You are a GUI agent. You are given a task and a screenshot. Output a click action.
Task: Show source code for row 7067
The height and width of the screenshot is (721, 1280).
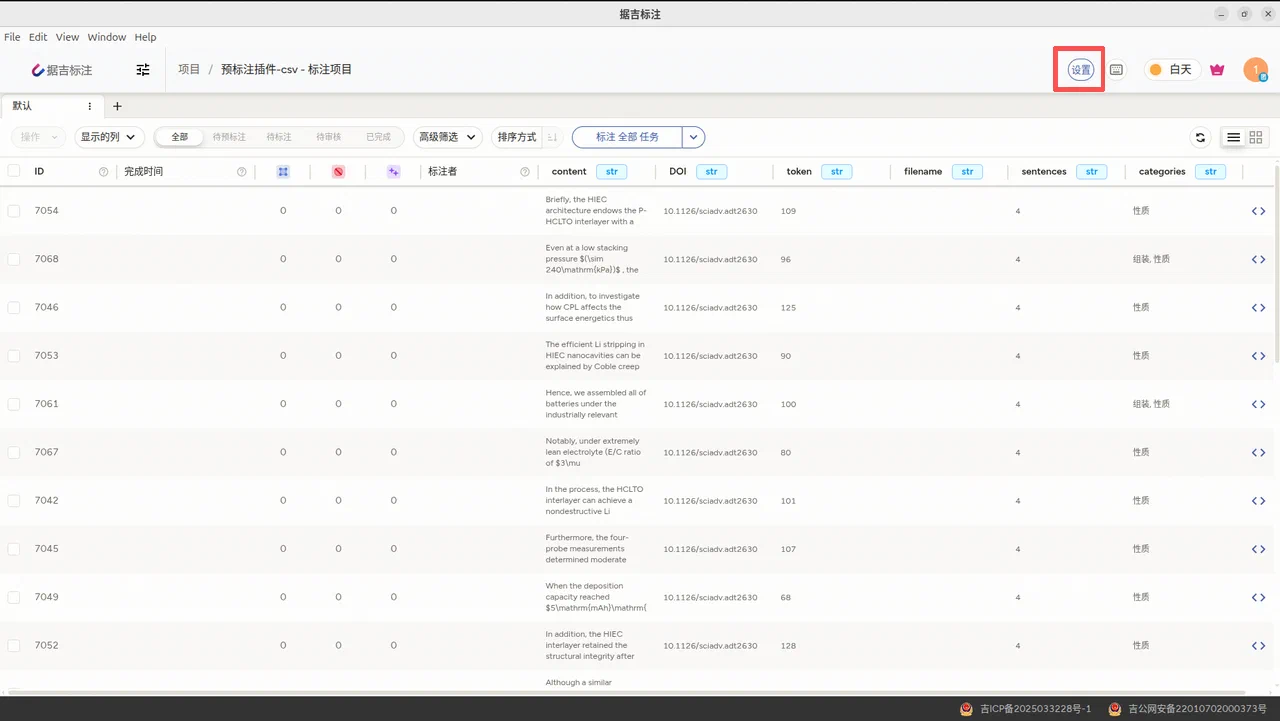1258,452
